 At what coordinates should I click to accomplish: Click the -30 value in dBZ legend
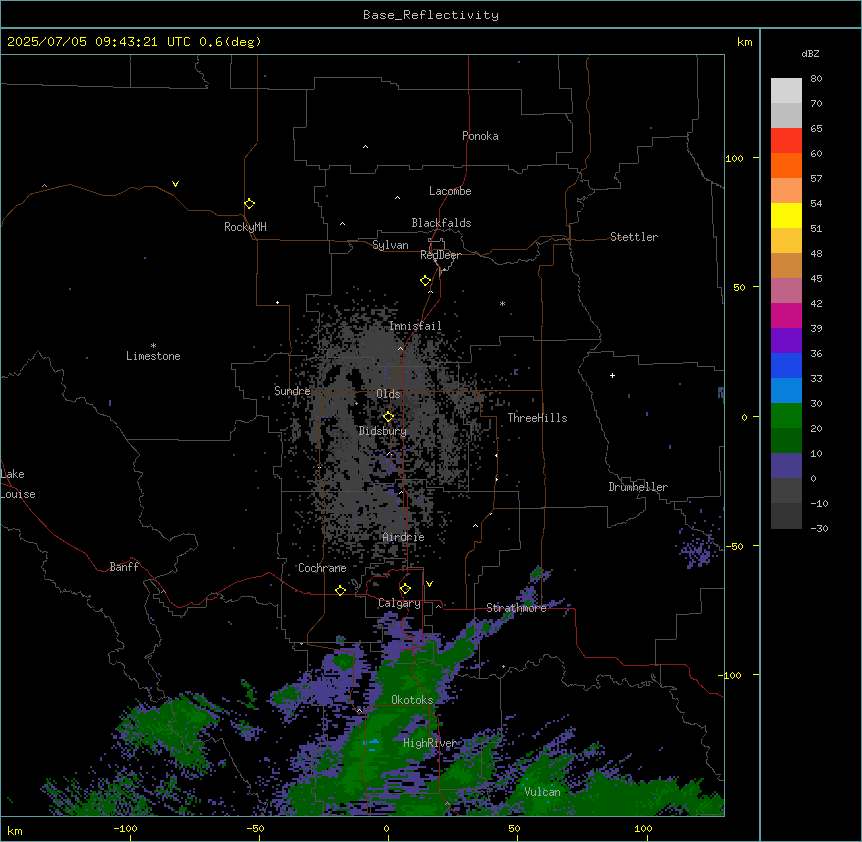tap(819, 529)
